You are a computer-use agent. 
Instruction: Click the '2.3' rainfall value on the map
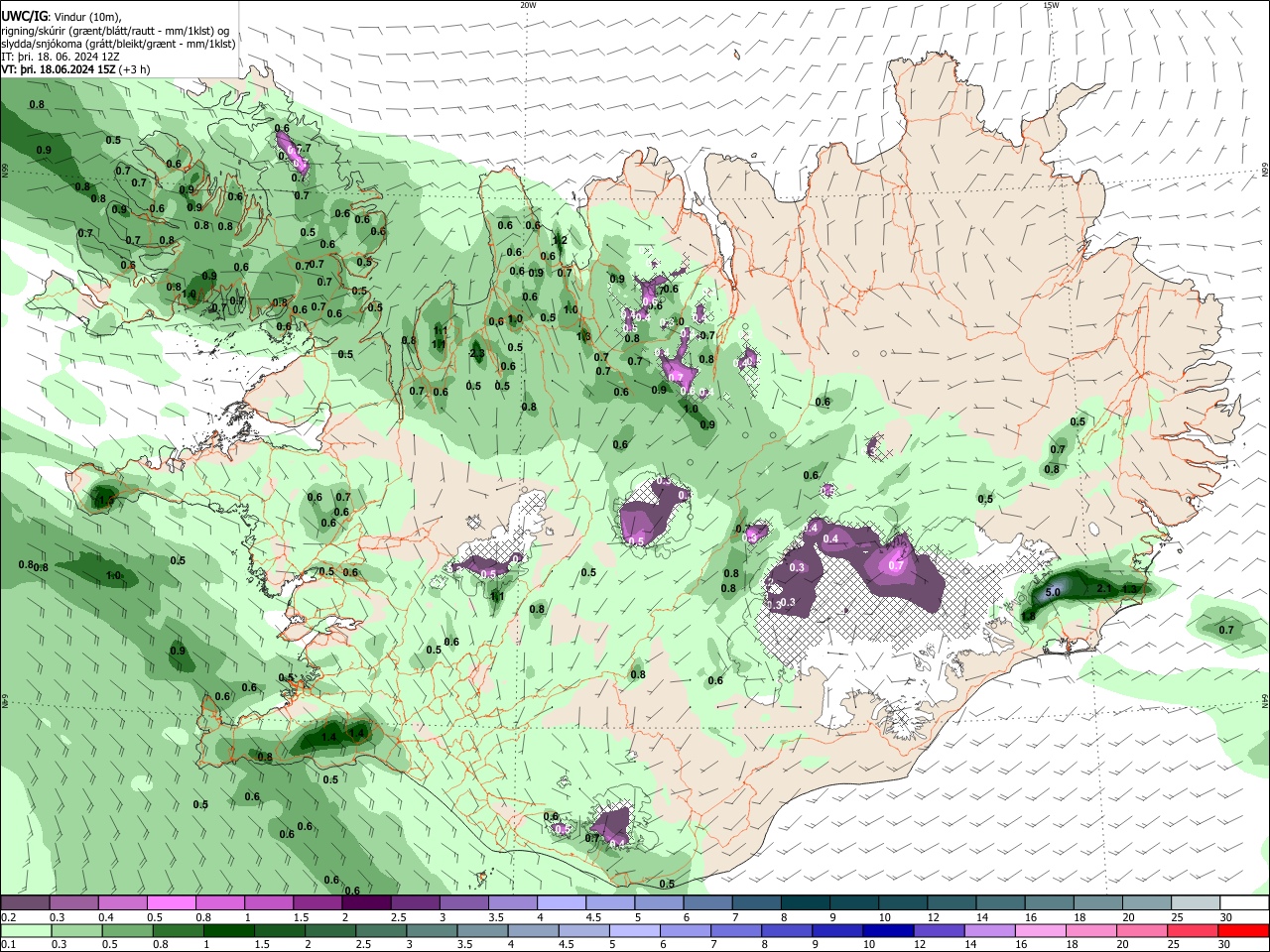477,353
